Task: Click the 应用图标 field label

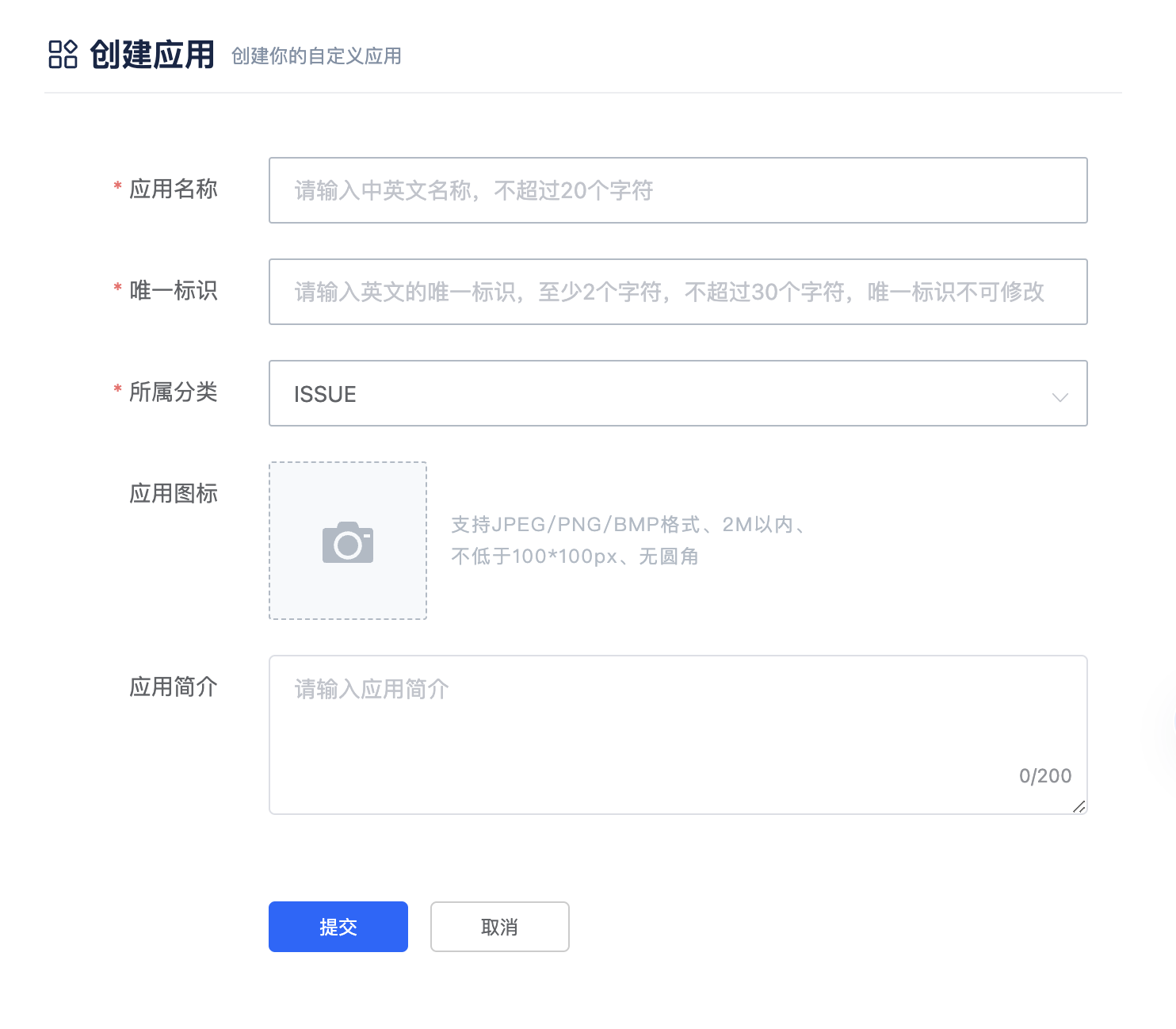Action: click(174, 494)
